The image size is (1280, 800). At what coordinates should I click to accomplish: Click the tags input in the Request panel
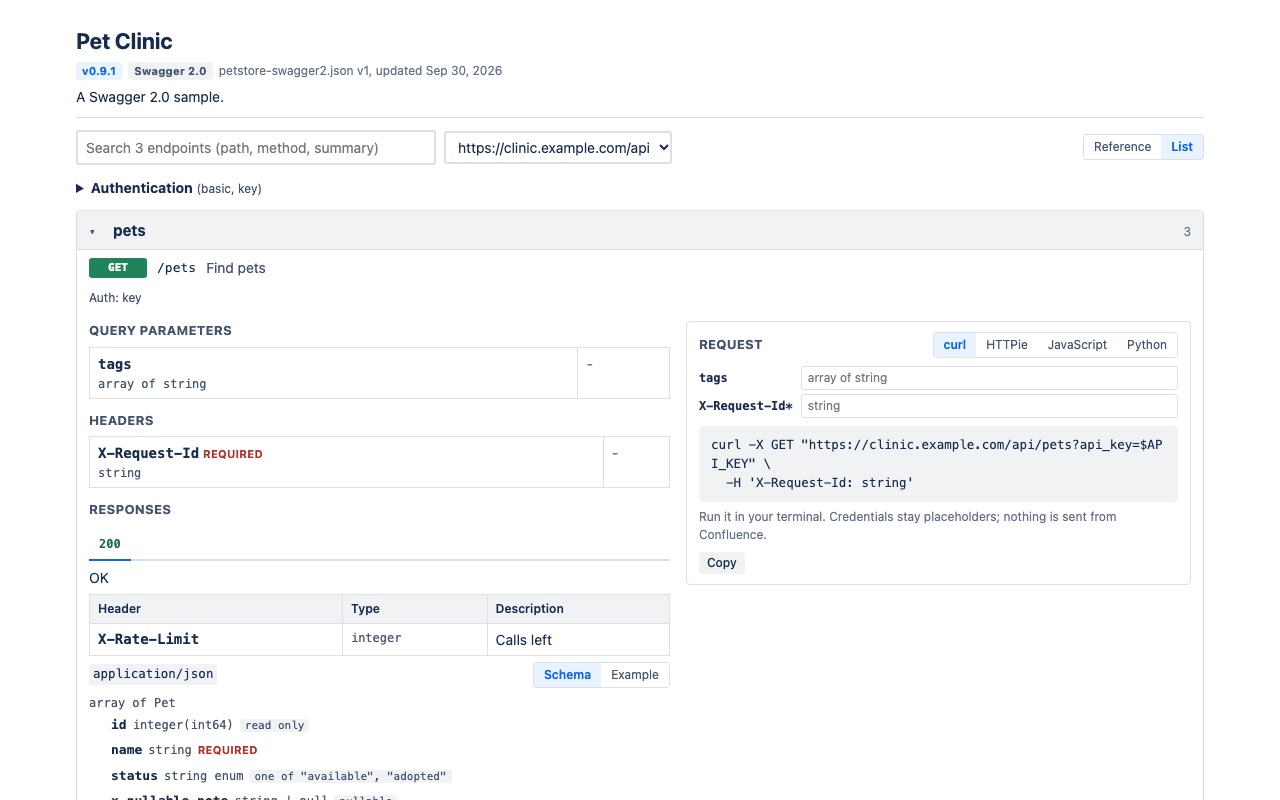point(989,378)
